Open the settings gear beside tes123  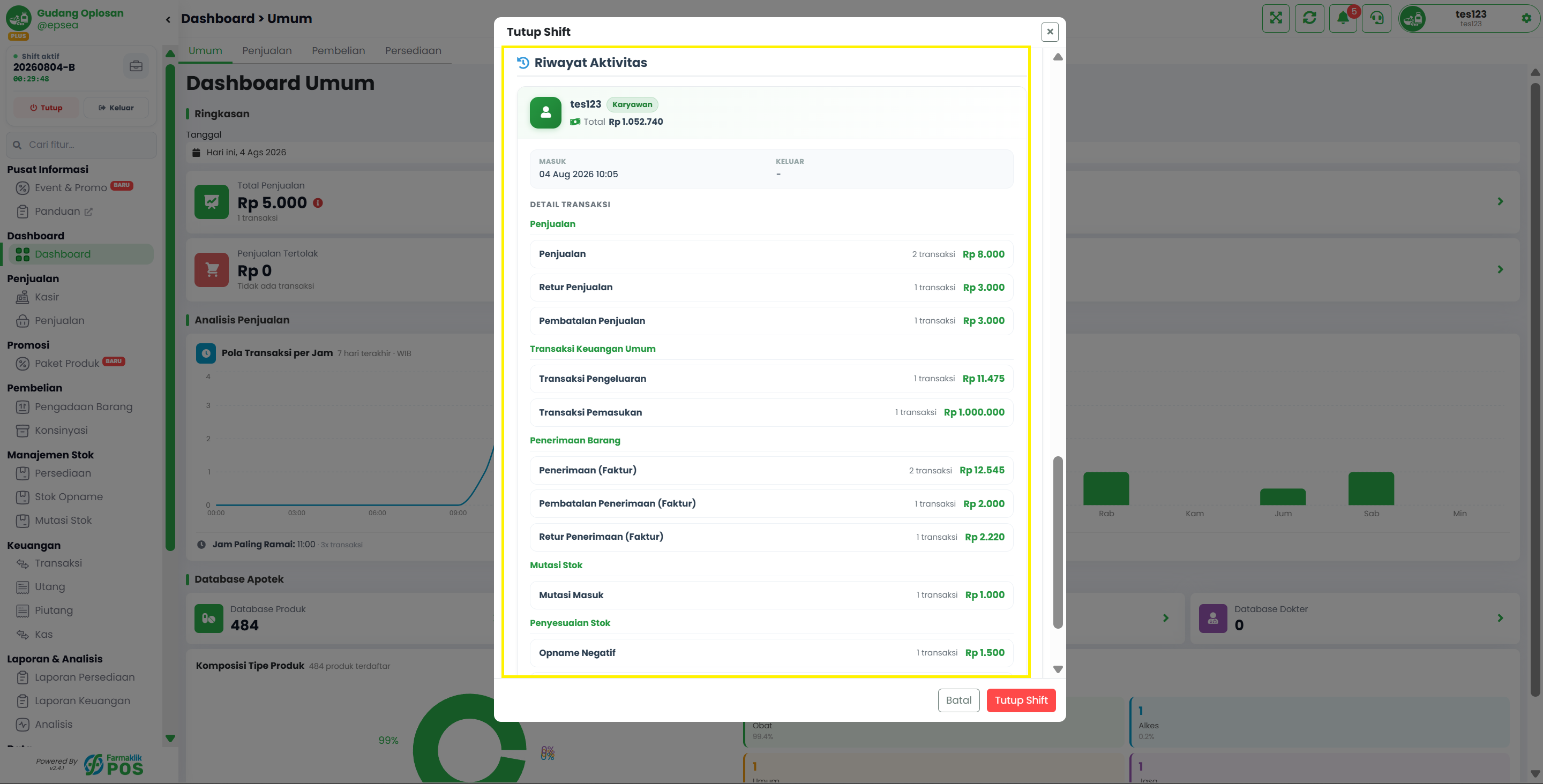point(1526,18)
